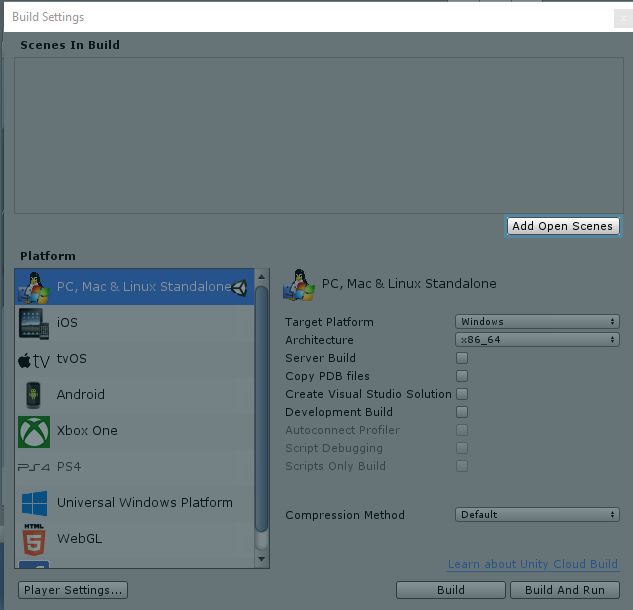Select the Android platform icon
This screenshot has width=633, height=610.
click(x=33, y=395)
